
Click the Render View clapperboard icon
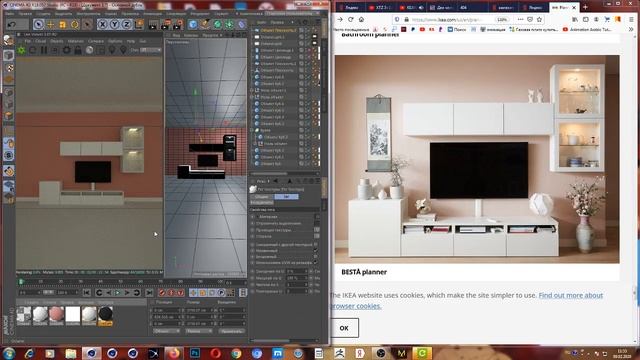tap(153, 24)
